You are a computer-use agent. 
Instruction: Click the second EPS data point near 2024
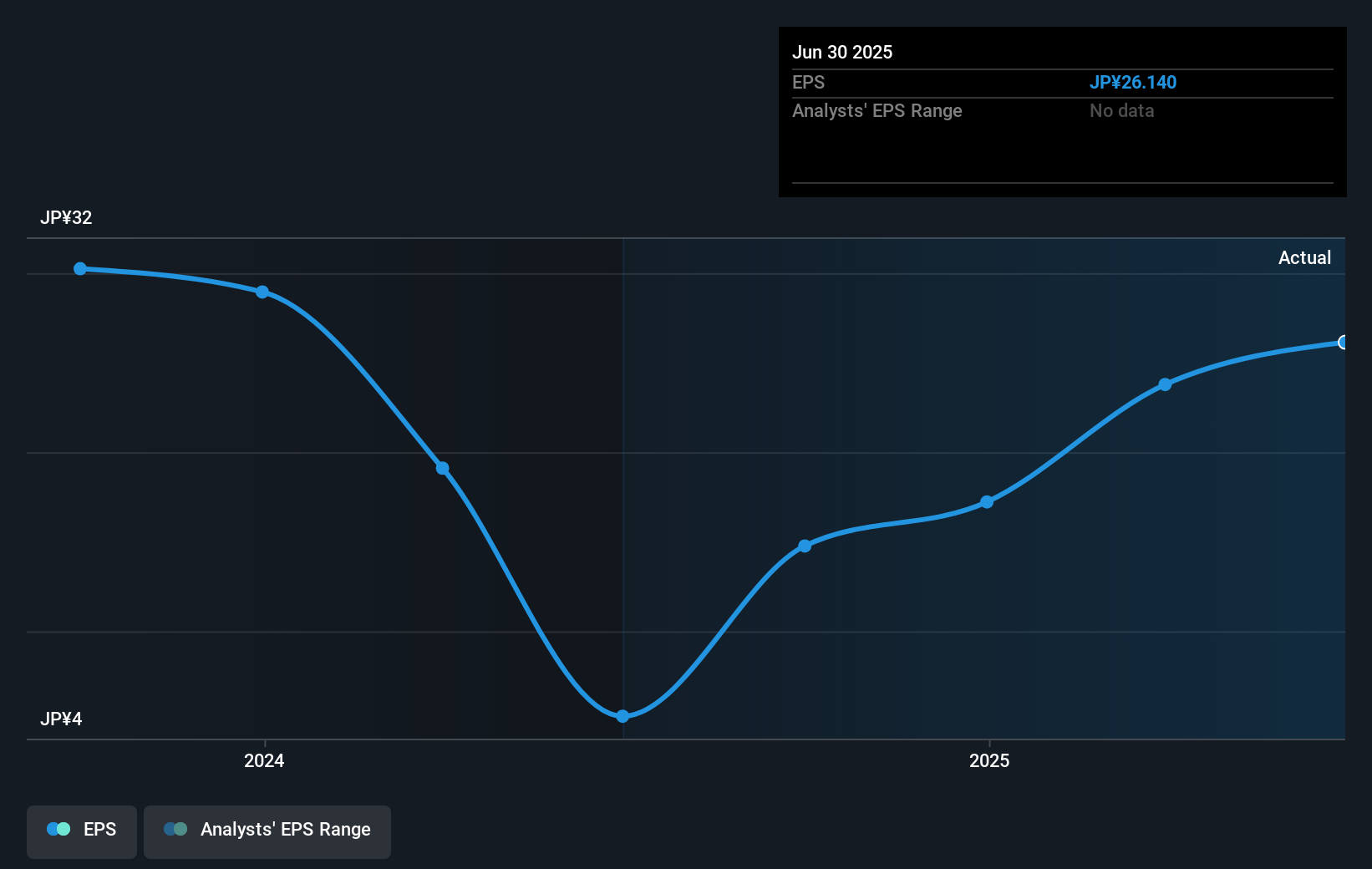263,292
